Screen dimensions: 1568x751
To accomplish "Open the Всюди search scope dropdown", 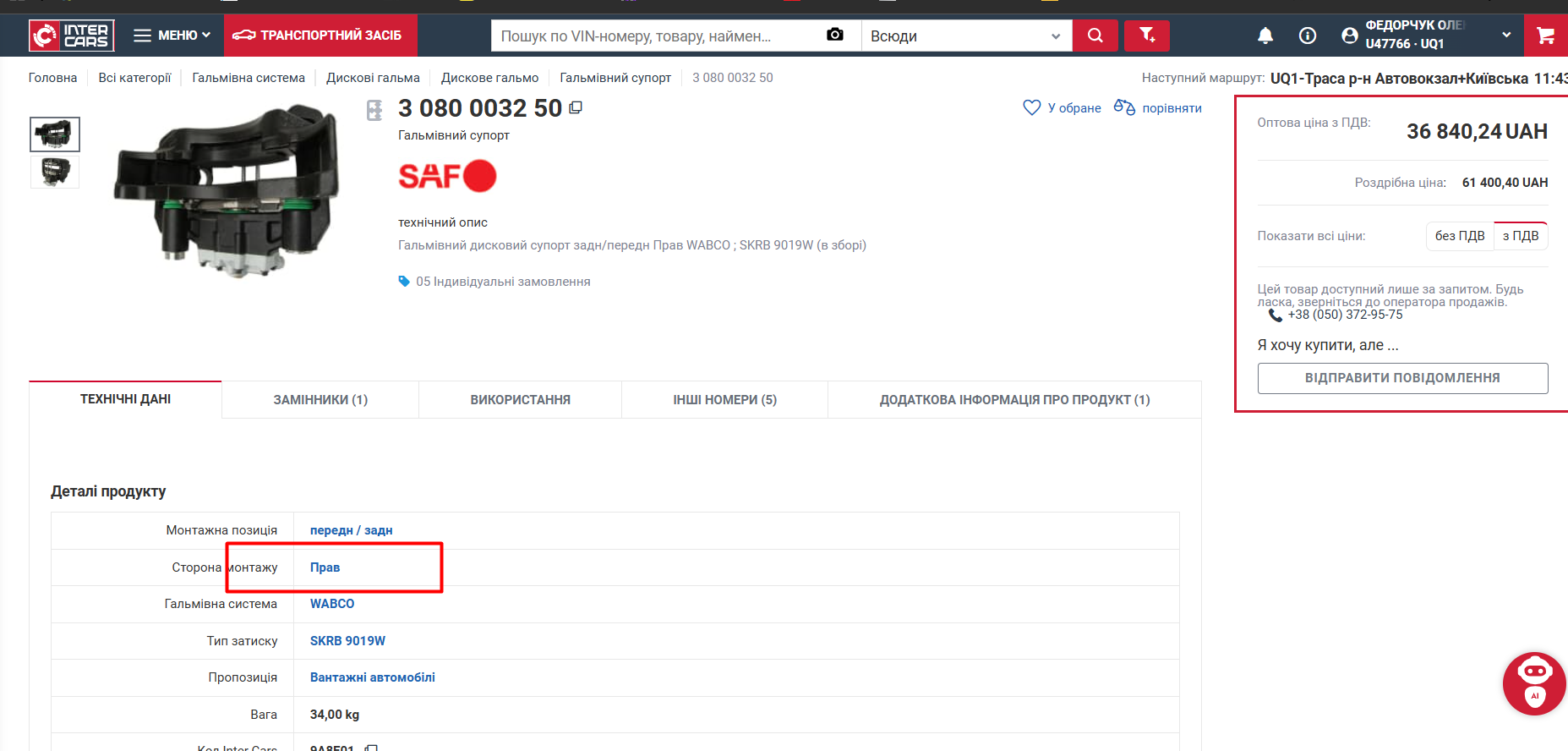I will tap(965, 36).
